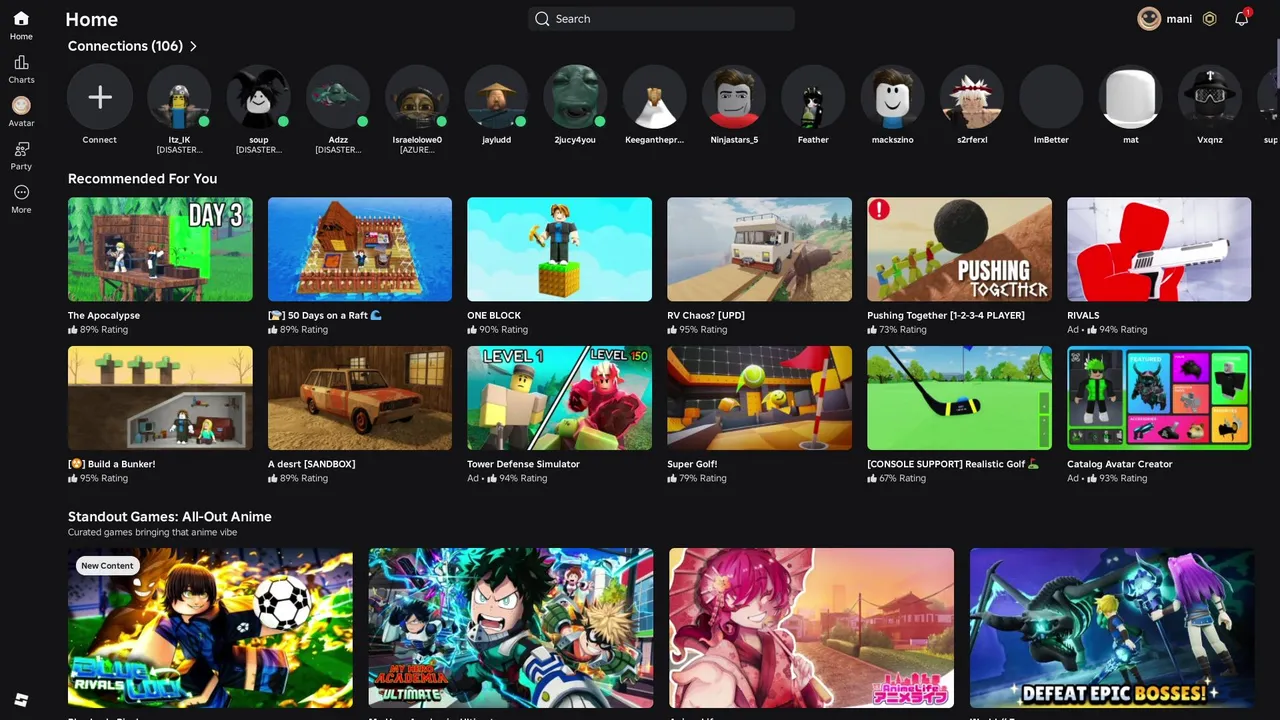This screenshot has height=720, width=1280.
Task: Click the mani username text
Action: (1179, 19)
